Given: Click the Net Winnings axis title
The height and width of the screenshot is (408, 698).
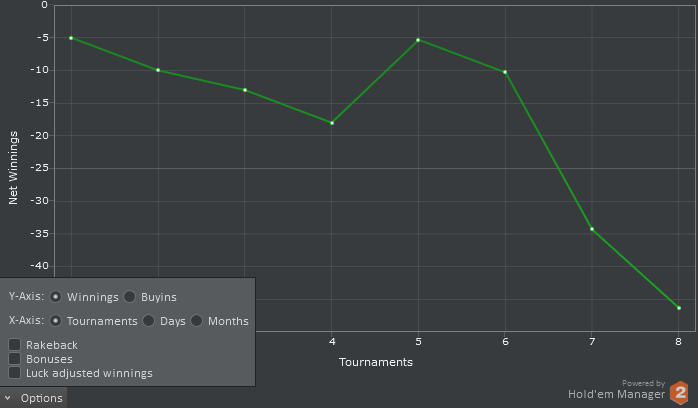Looking at the screenshot, I should coord(14,166).
